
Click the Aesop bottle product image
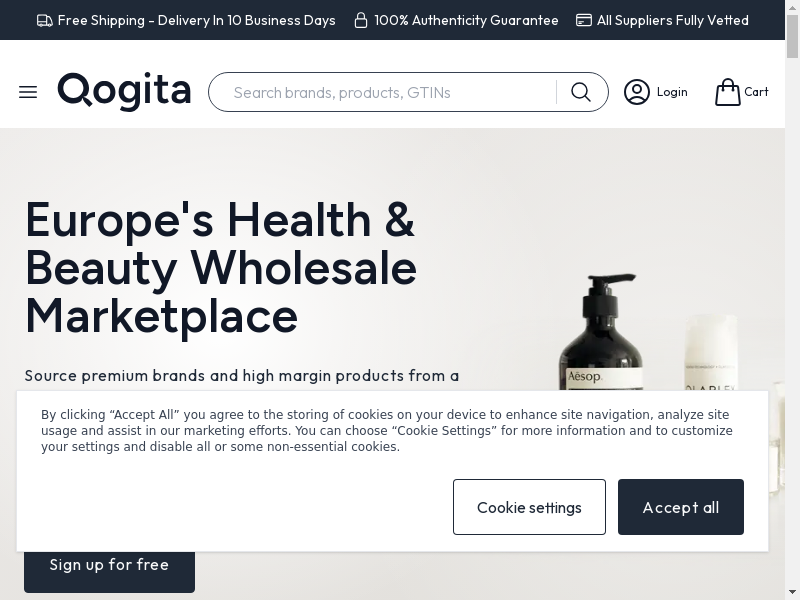pos(601,333)
